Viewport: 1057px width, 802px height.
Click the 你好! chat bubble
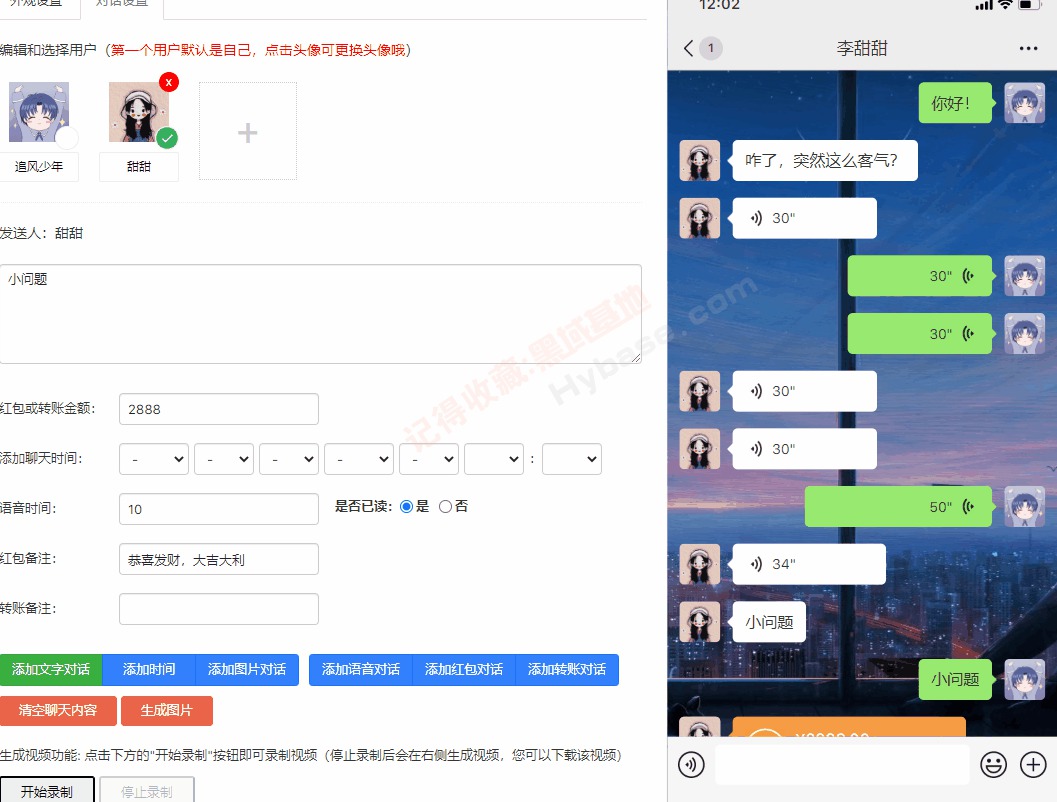[x=955, y=102]
